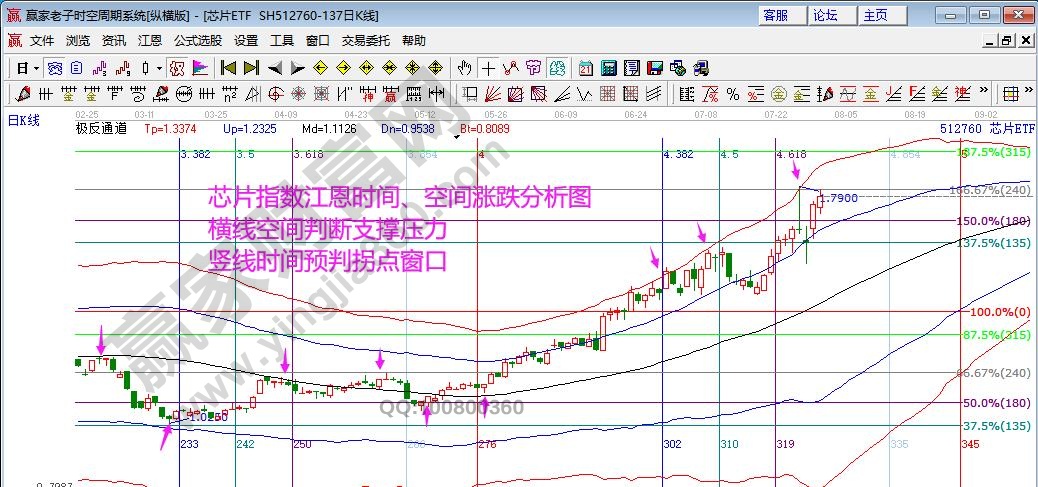Expand the candlestick type dropdown arrow
The height and width of the screenshot is (487, 1038).
160,68
